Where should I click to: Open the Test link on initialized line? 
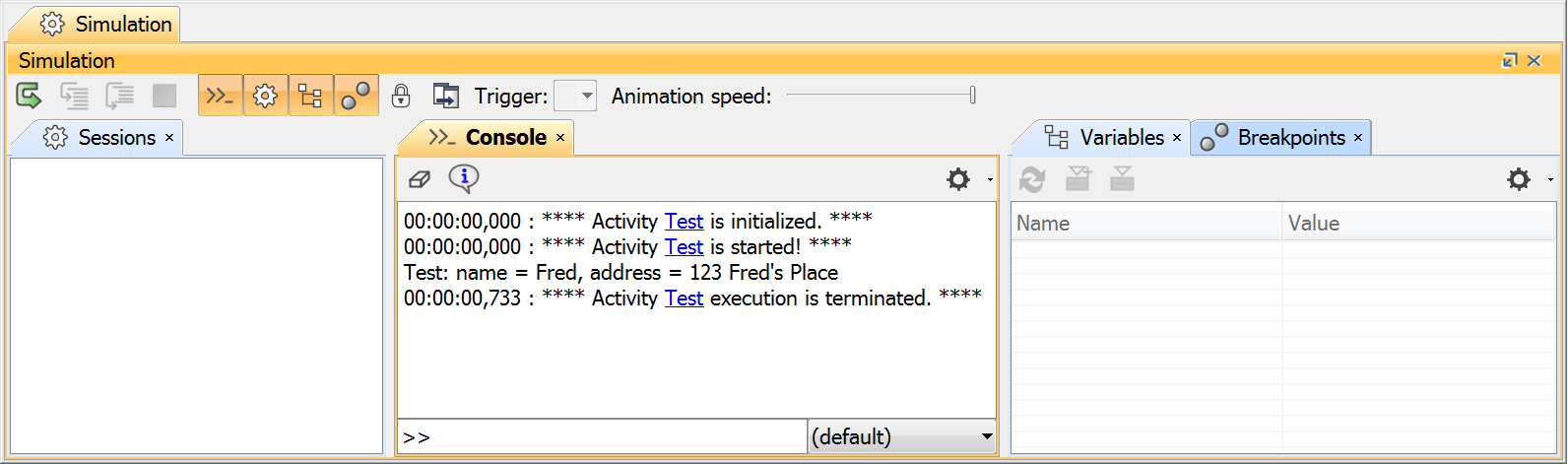click(x=684, y=222)
